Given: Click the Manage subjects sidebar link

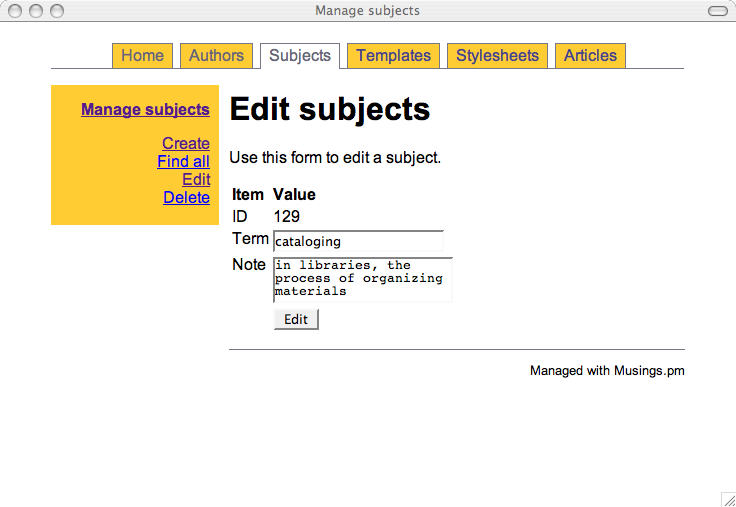Looking at the screenshot, I should coord(145,110).
